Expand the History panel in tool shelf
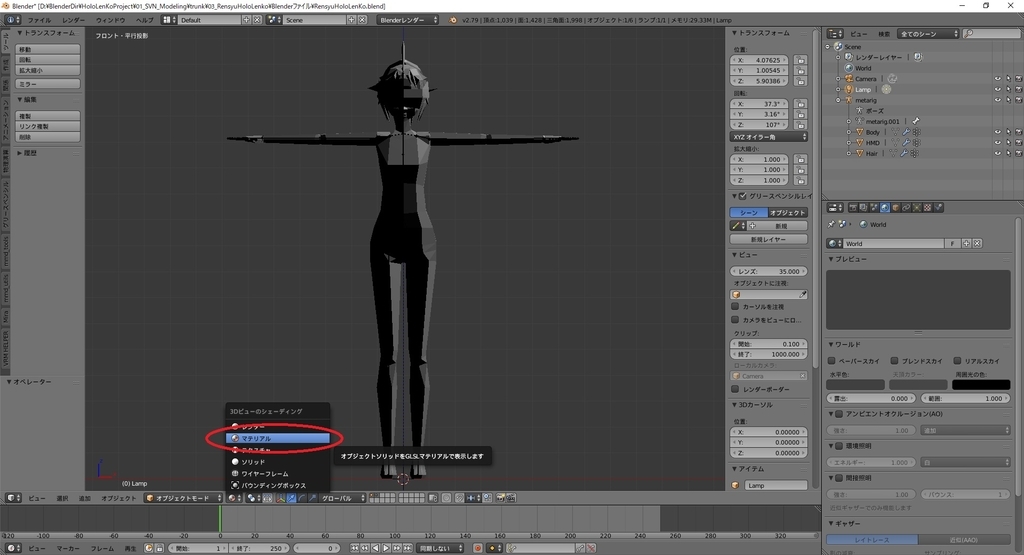The image size is (1024, 555). (27, 153)
